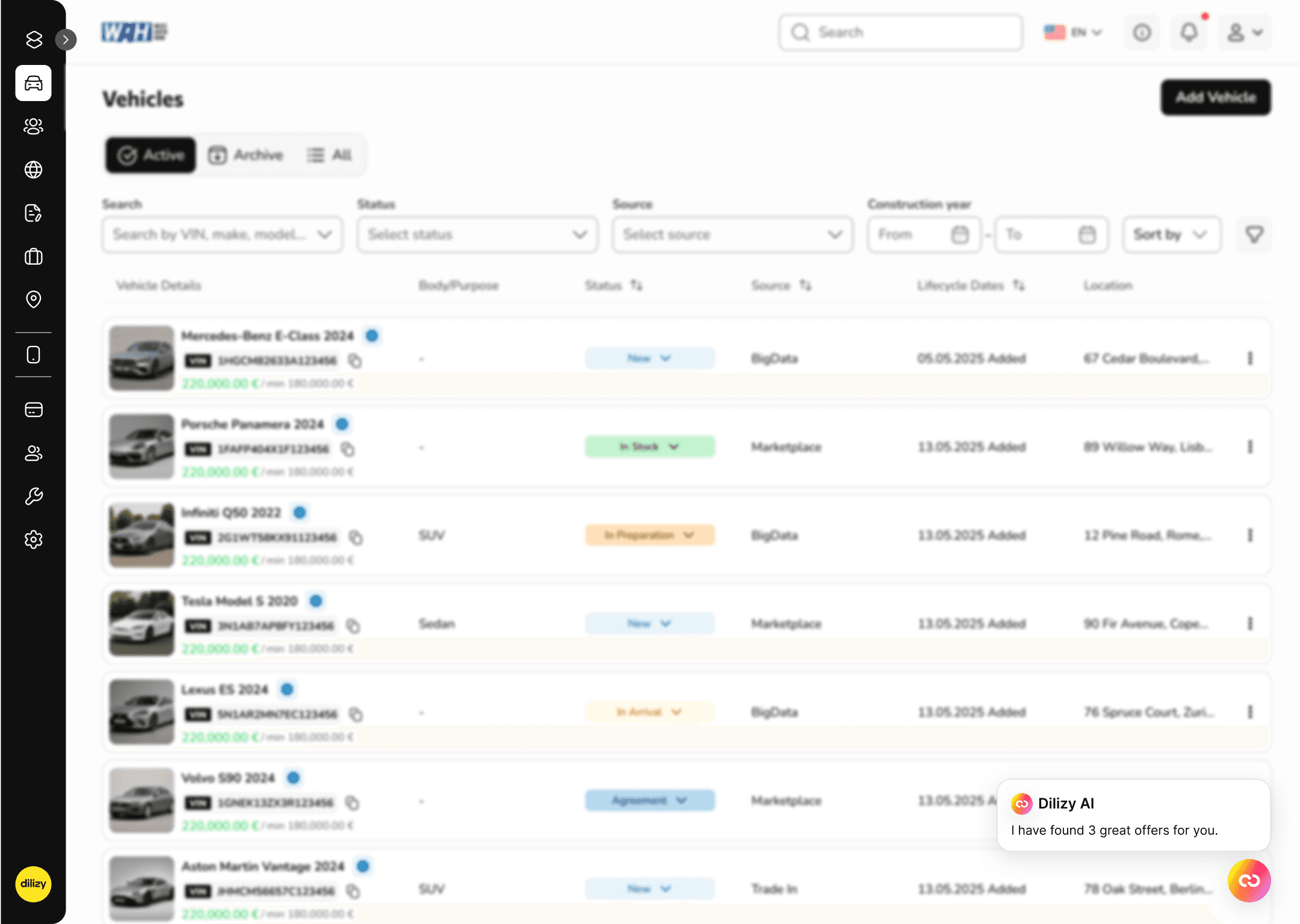Click the globe icon in sidebar

[33, 170]
